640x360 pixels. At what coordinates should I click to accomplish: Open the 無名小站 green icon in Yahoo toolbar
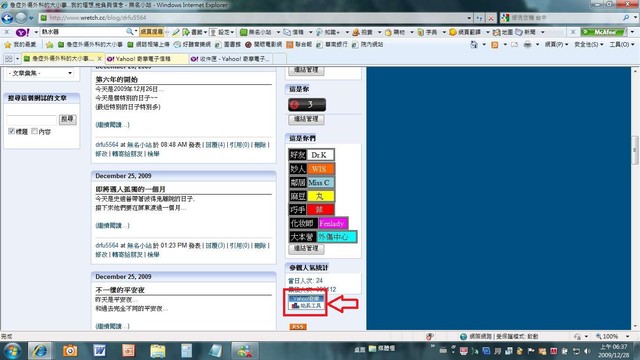[244, 32]
